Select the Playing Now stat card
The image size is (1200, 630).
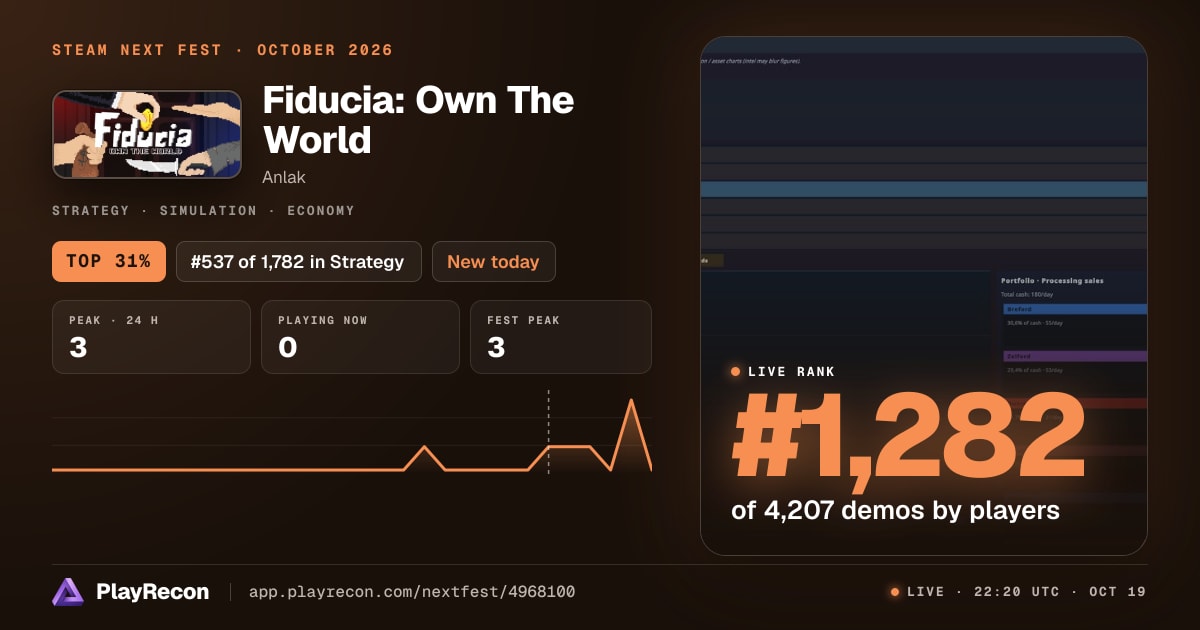point(360,337)
